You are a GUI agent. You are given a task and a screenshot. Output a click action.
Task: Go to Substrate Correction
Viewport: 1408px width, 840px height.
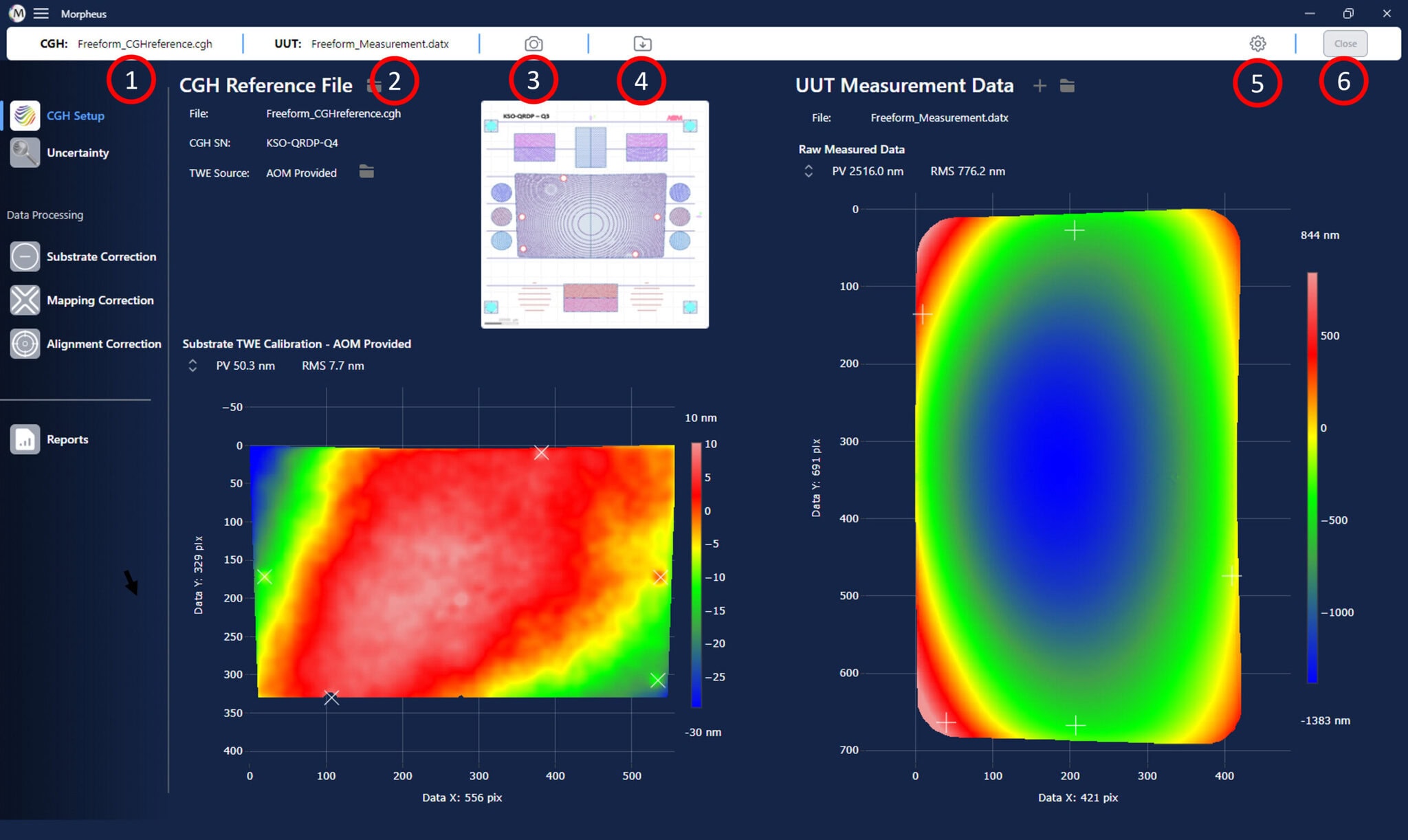(x=100, y=256)
